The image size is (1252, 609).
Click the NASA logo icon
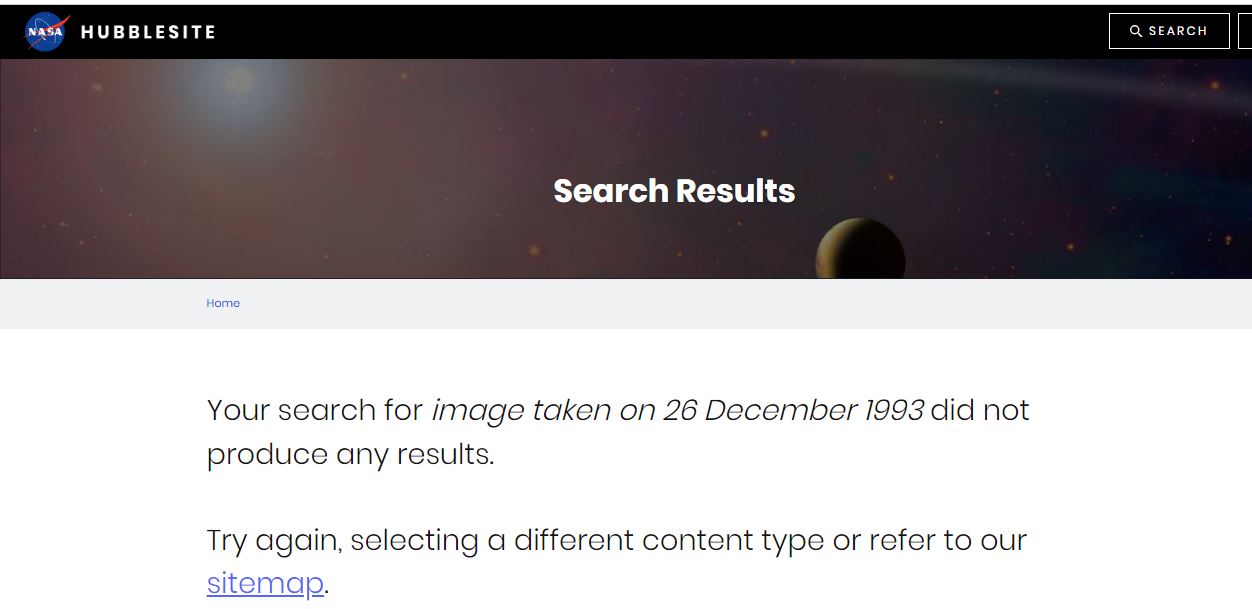(x=45, y=31)
